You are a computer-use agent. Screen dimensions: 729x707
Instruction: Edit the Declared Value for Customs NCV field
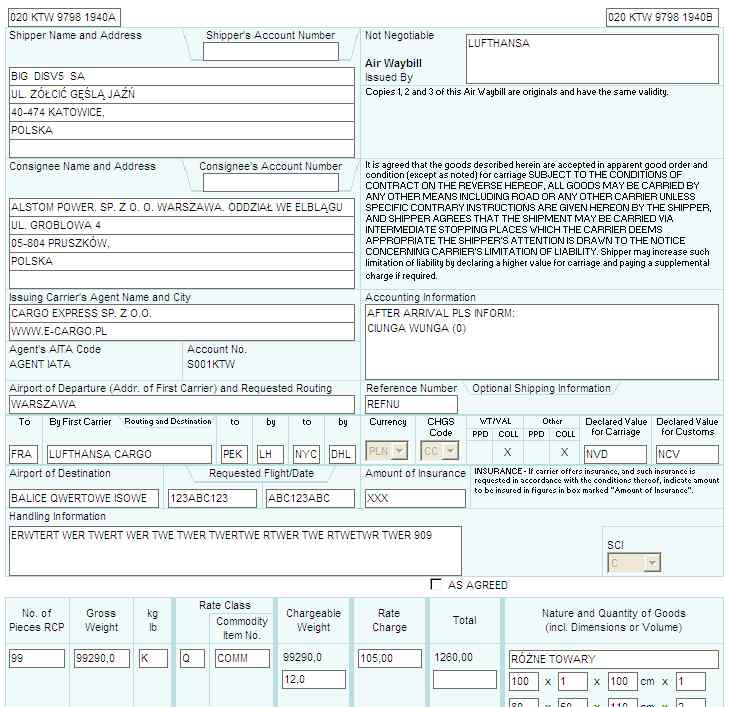(x=687, y=454)
